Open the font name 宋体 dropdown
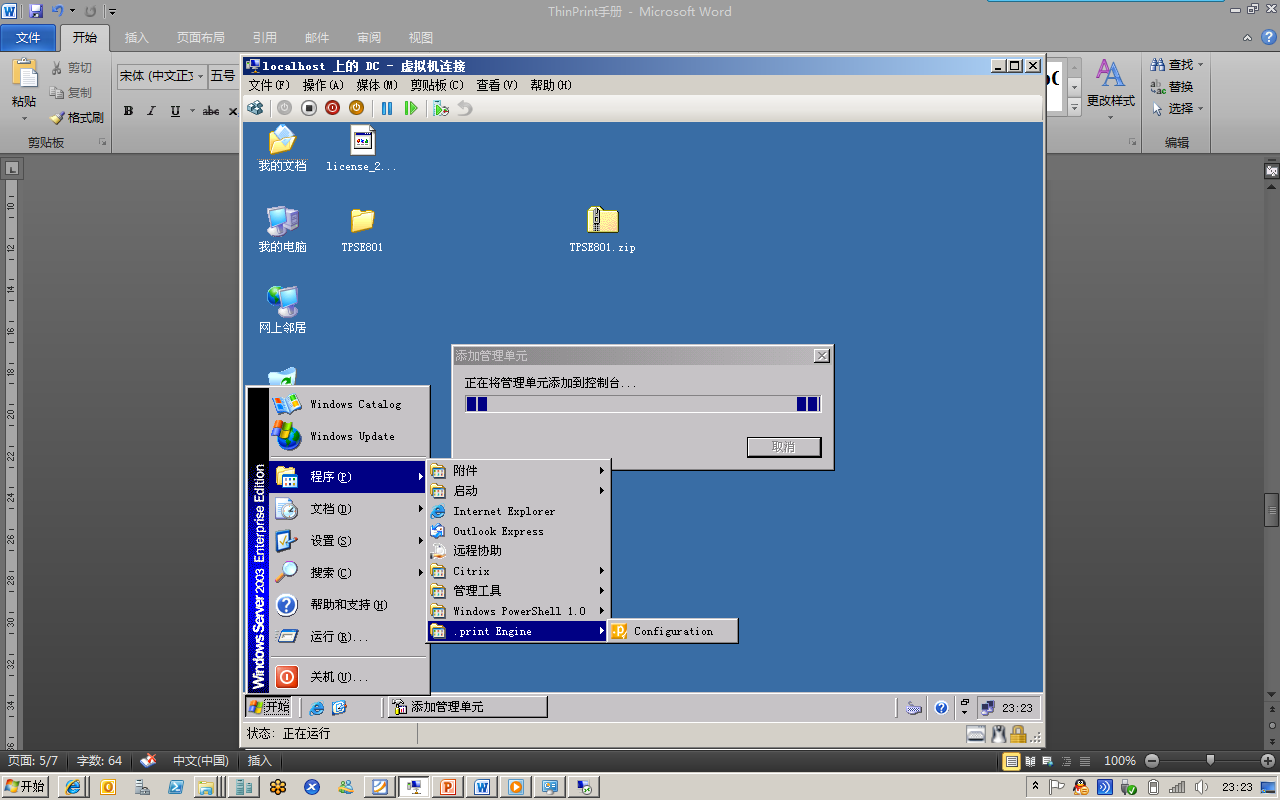The height and width of the screenshot is (800, 1280). tap(200, 76)
